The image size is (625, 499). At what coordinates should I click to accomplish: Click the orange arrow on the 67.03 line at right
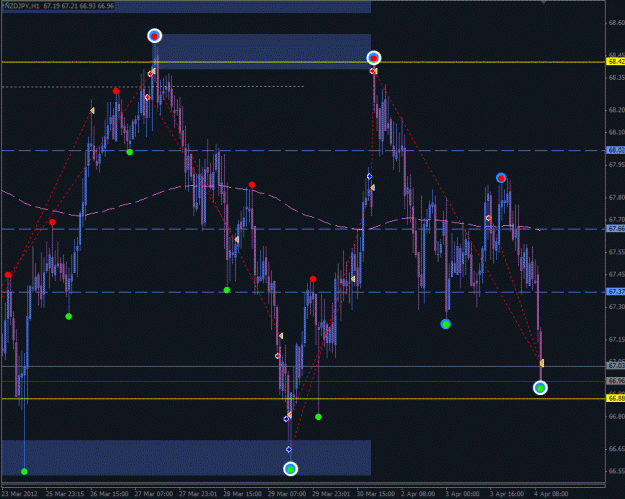542,363
